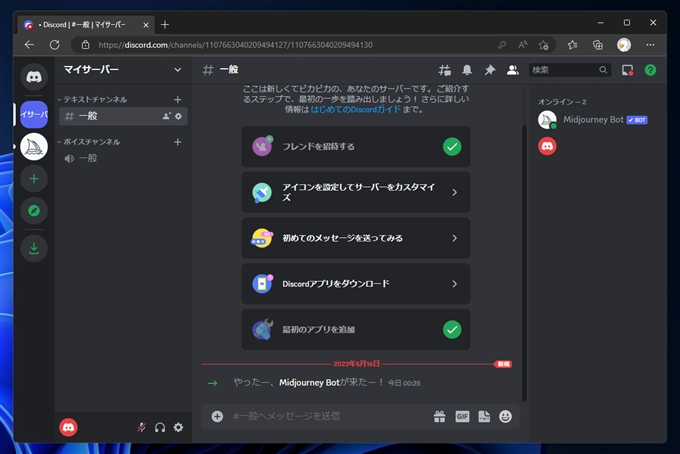680x454 pixels.
Task: Focus the #一般へメッセージを送信 input box
Action: (330, 416)
